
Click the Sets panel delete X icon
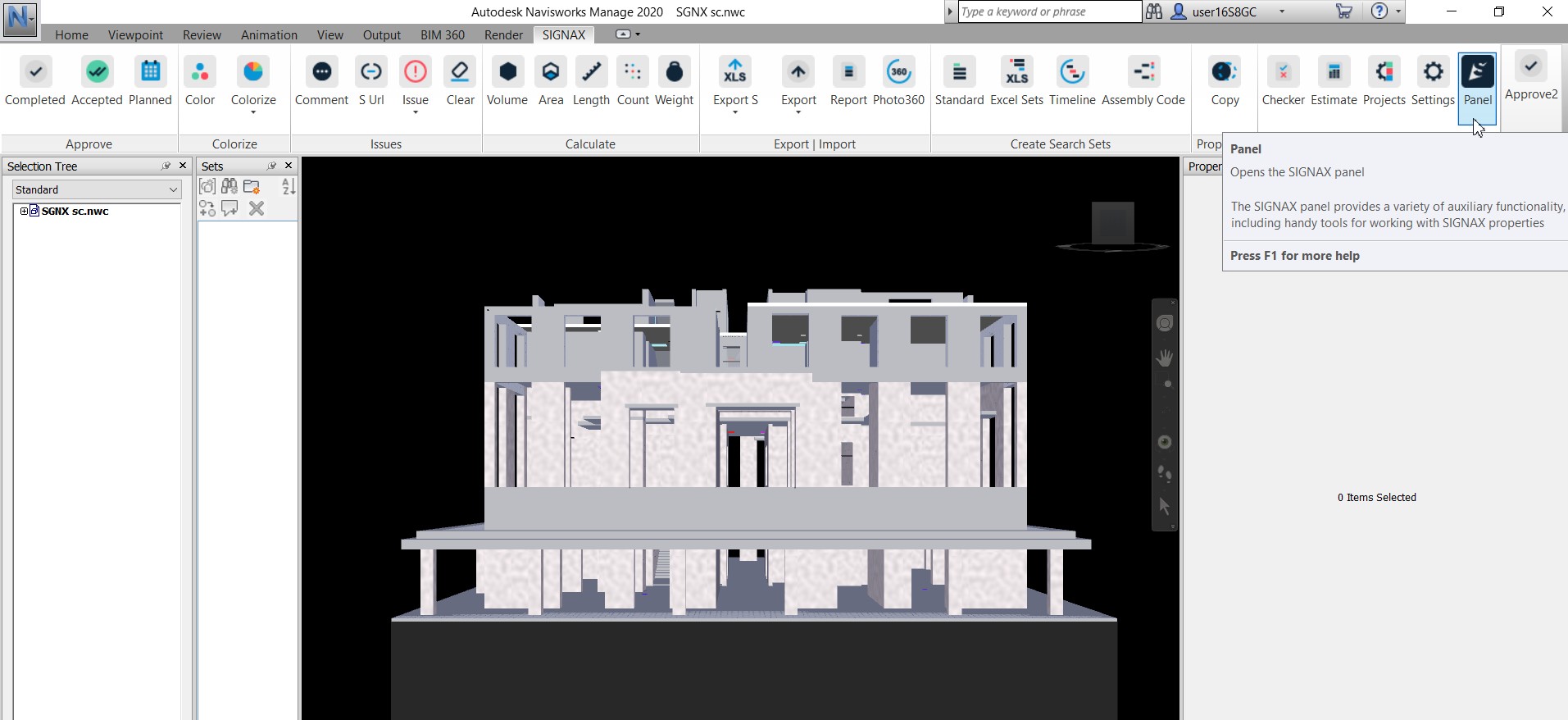click(x=257, y=208)
